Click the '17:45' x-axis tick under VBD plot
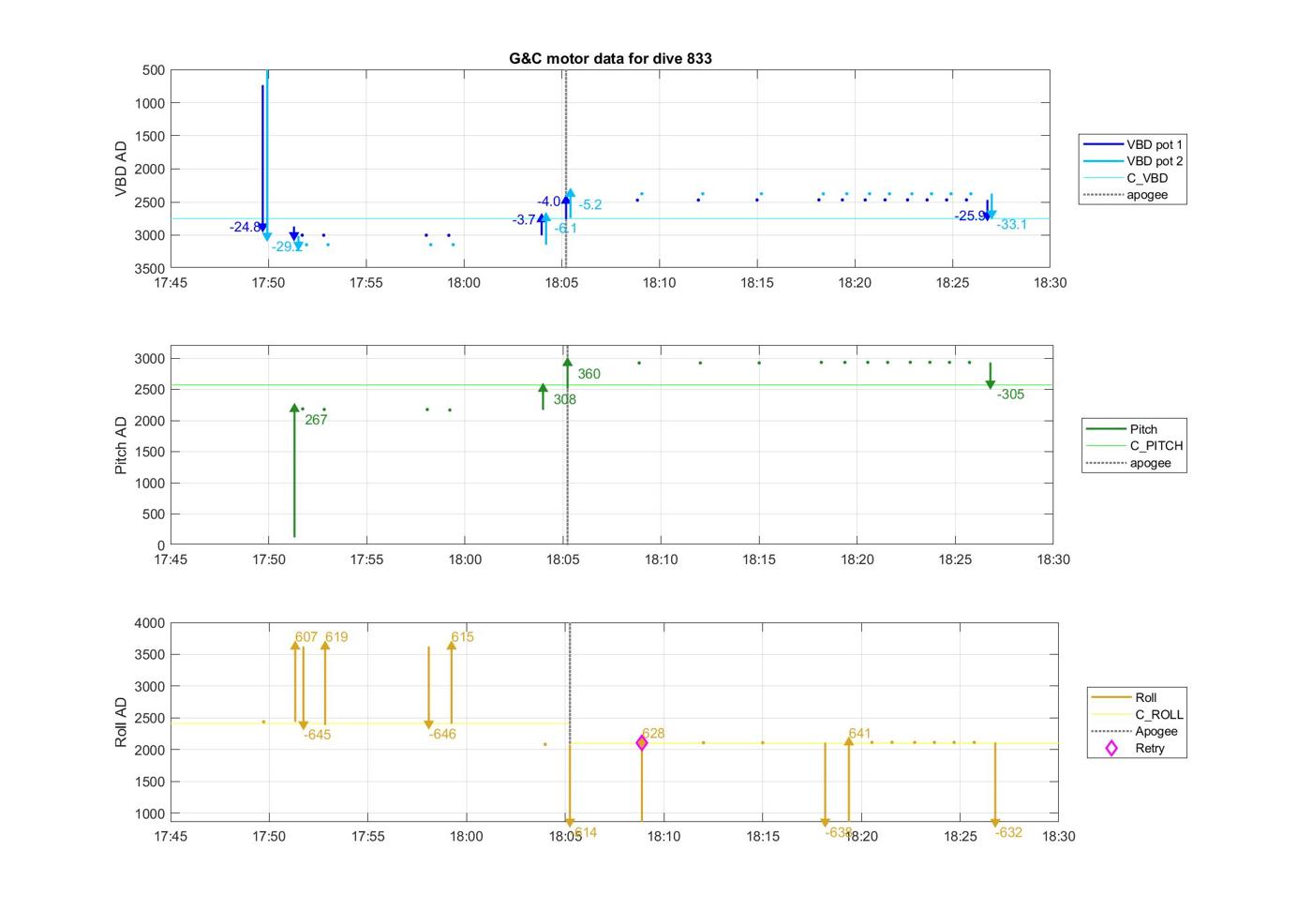The width and height of the screenshot is (1312, 924). pos(170,282)
